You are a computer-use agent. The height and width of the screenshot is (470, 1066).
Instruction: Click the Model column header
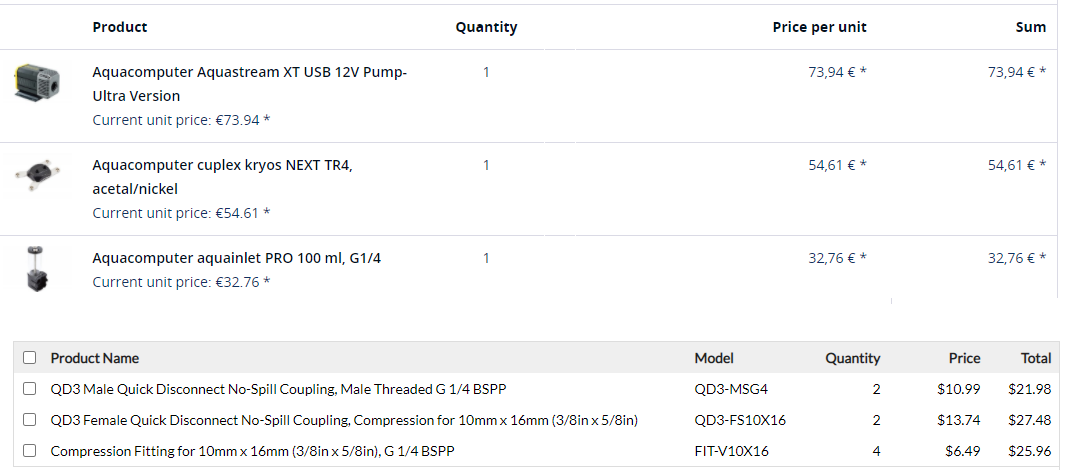click(x=714, y=358)
